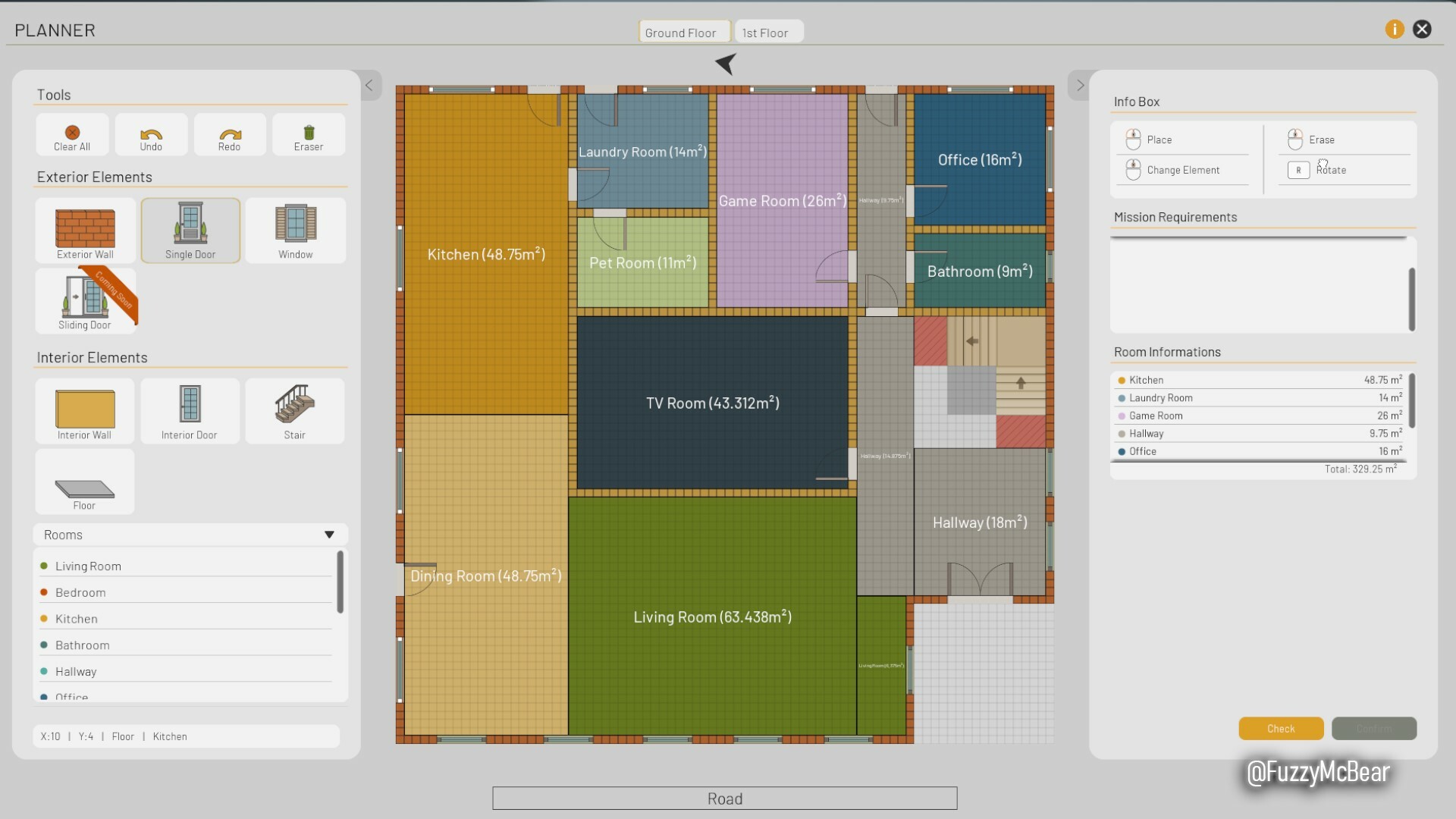This screenshot has height=819, width=1456.
Task: Select Living Room from room list
Action: tap(88, 565)
